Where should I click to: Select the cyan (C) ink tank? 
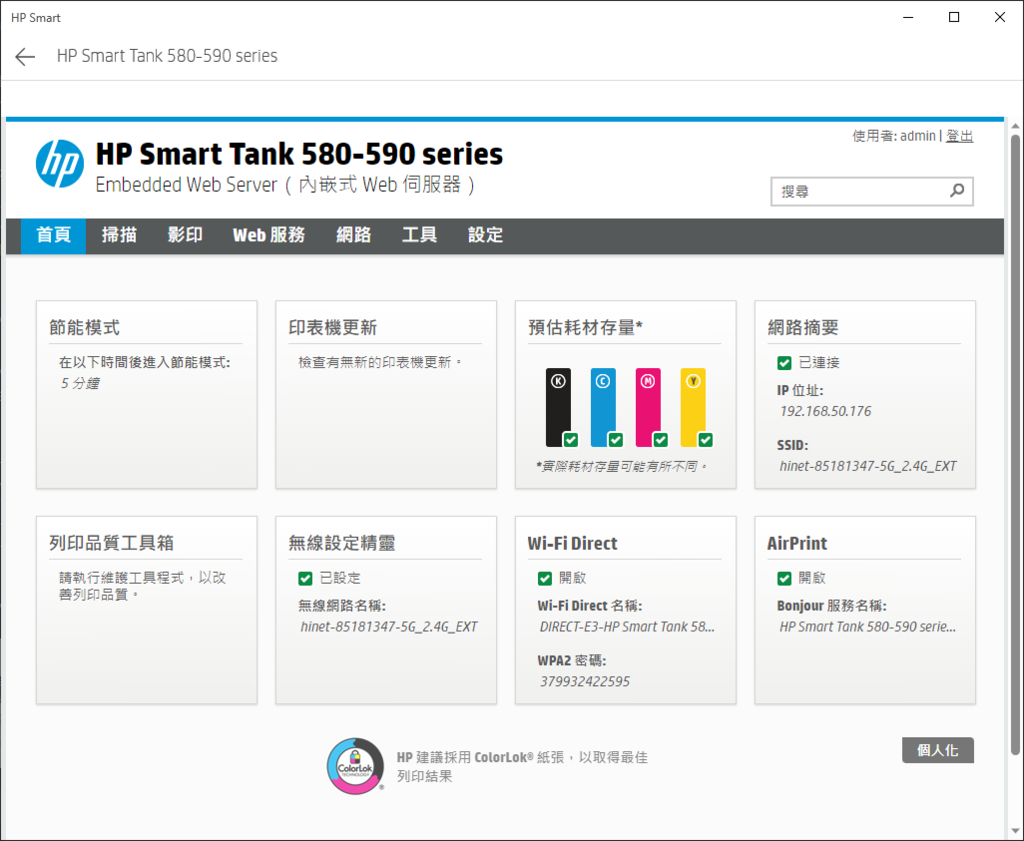coord(603,407)
